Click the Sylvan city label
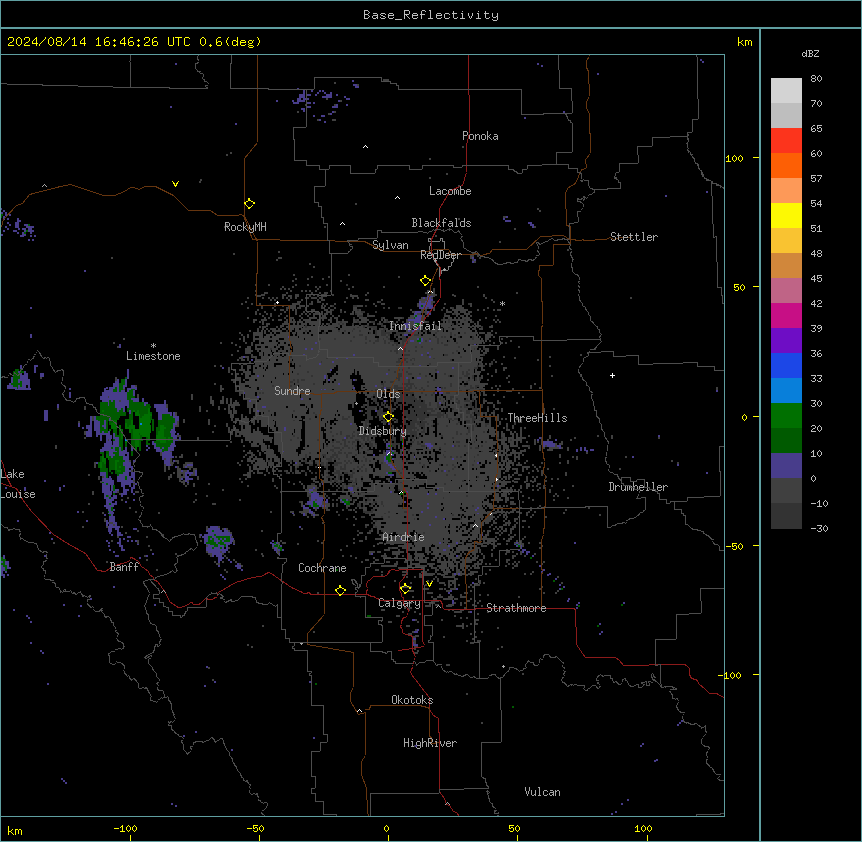Screen dimensions: 862x842 click(x=390, y=245)
